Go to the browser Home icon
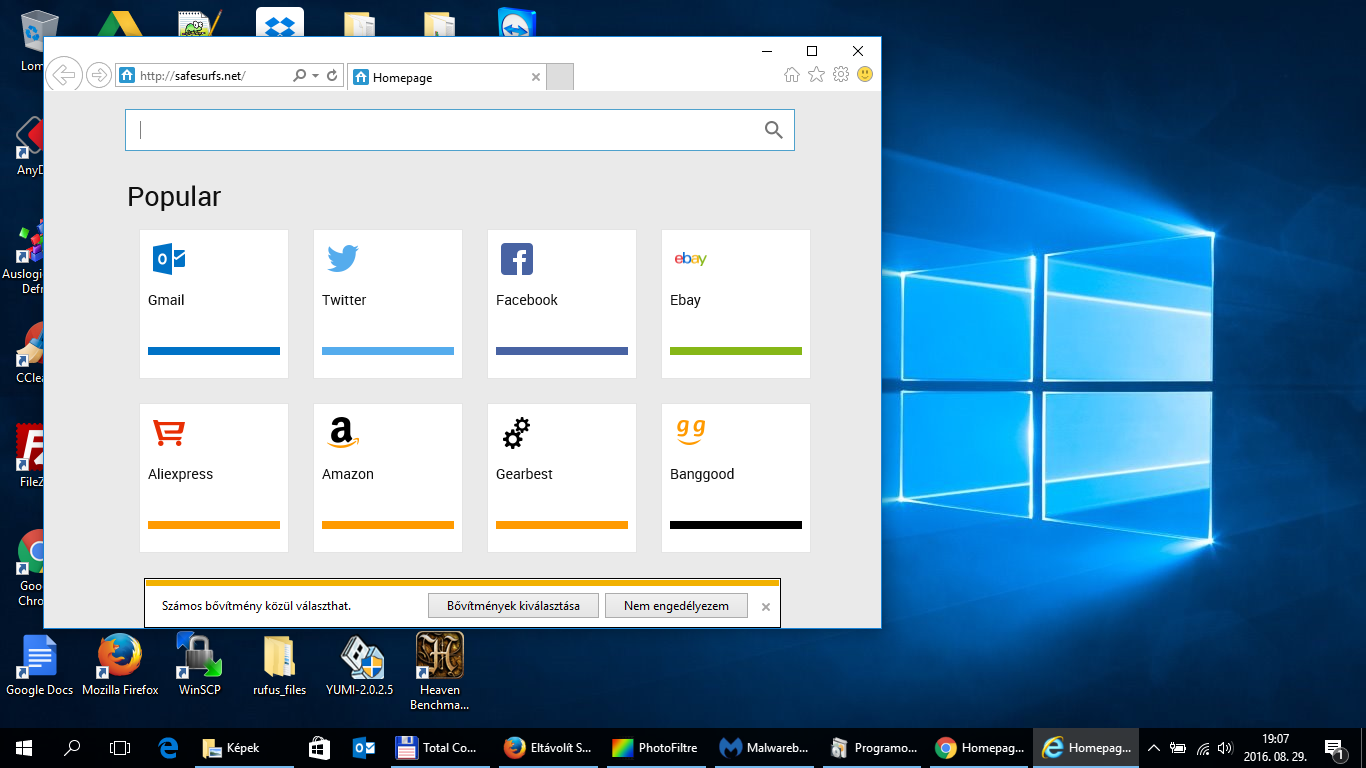The image size is (1366, 768). click(x=792, y=75)
